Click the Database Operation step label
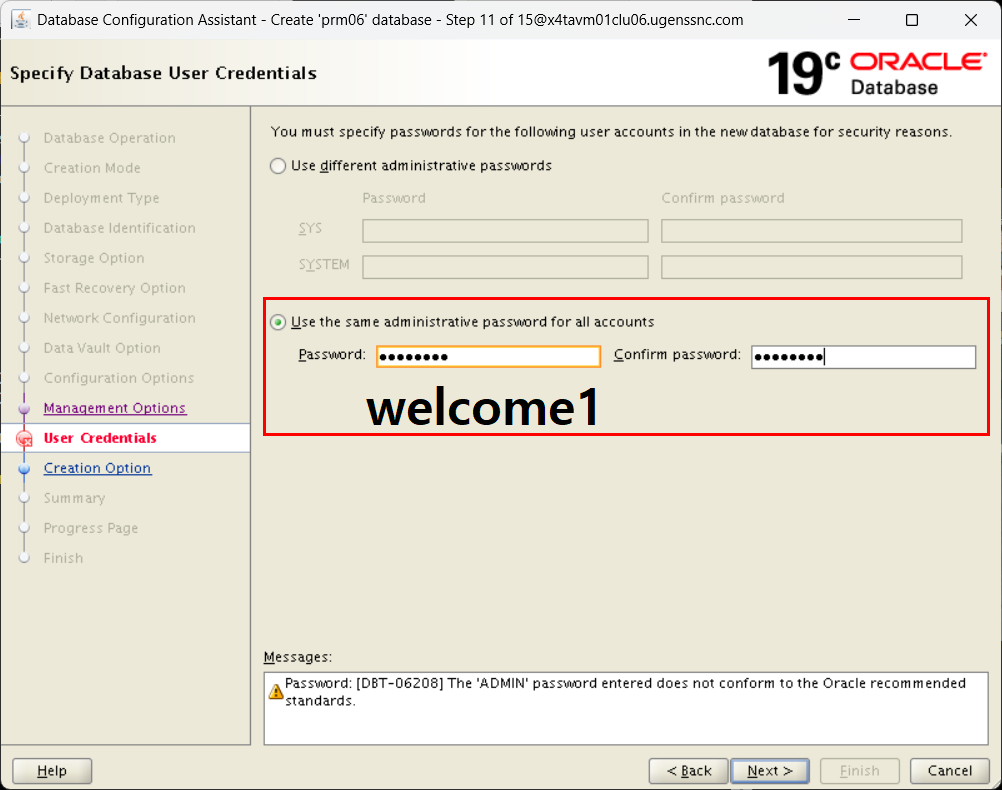This screenshot has height=790, width=1002. pyautogui.click(x=109, y=138)
